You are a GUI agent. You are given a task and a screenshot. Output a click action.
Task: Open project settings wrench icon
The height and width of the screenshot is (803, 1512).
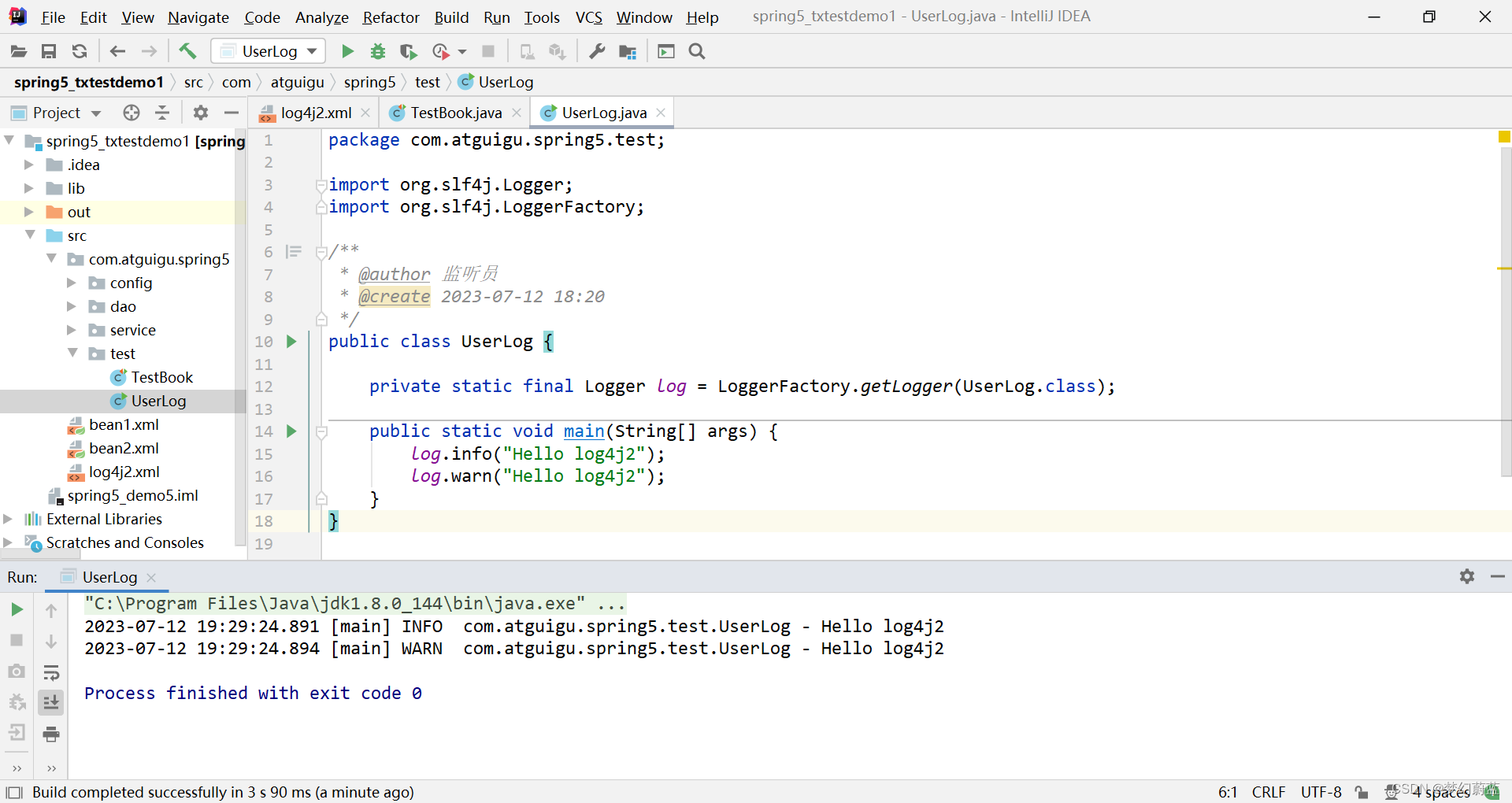[x=598, y=51]
